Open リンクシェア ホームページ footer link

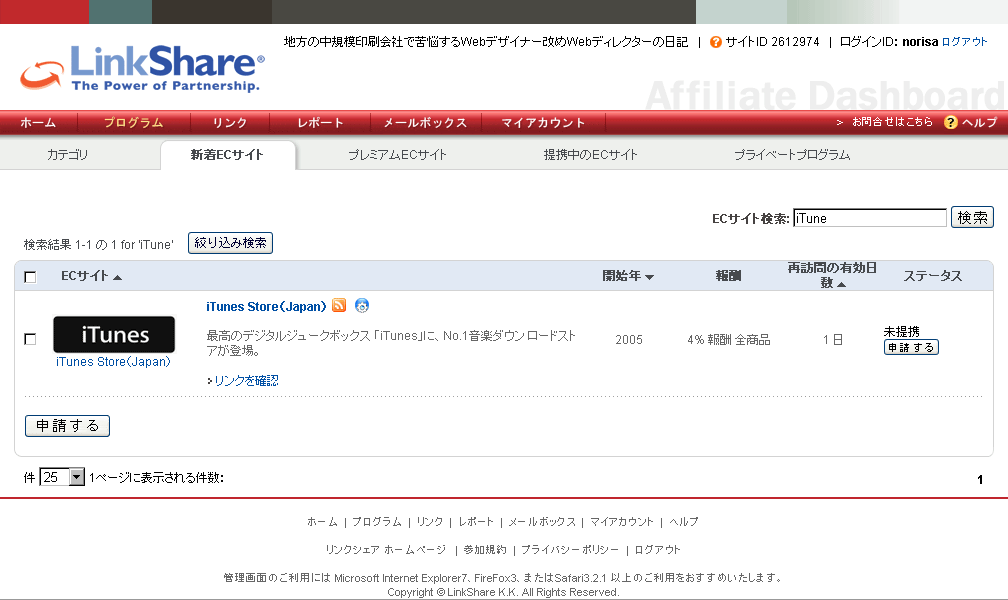pyautogui.click(x=385, y=550)
